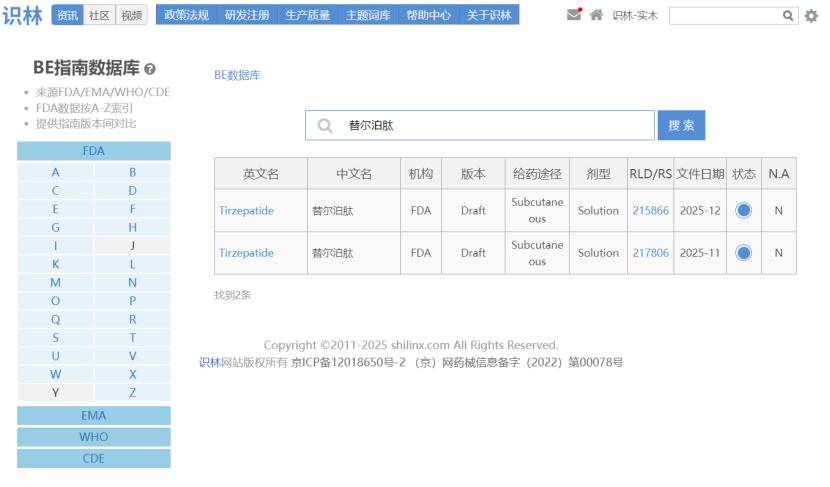Viewport: 830px width, 487px height.
Task: Expand the EMA section in sidebar
Action: click(x=94, y=415)
